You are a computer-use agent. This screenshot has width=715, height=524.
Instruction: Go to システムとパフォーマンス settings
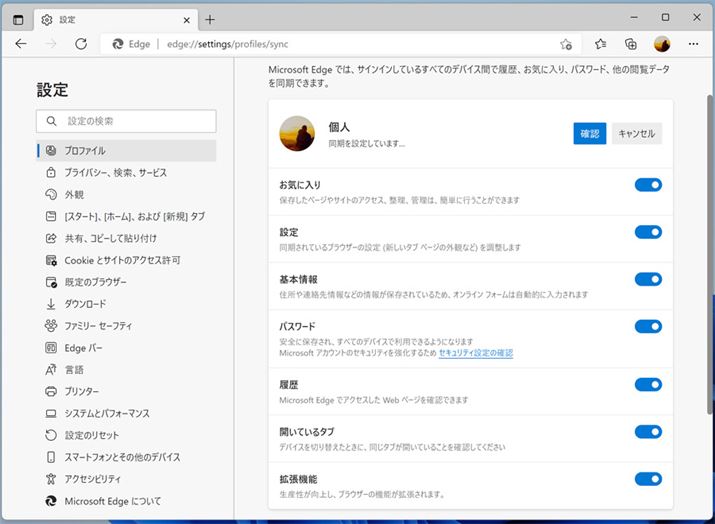coord(107,413)
